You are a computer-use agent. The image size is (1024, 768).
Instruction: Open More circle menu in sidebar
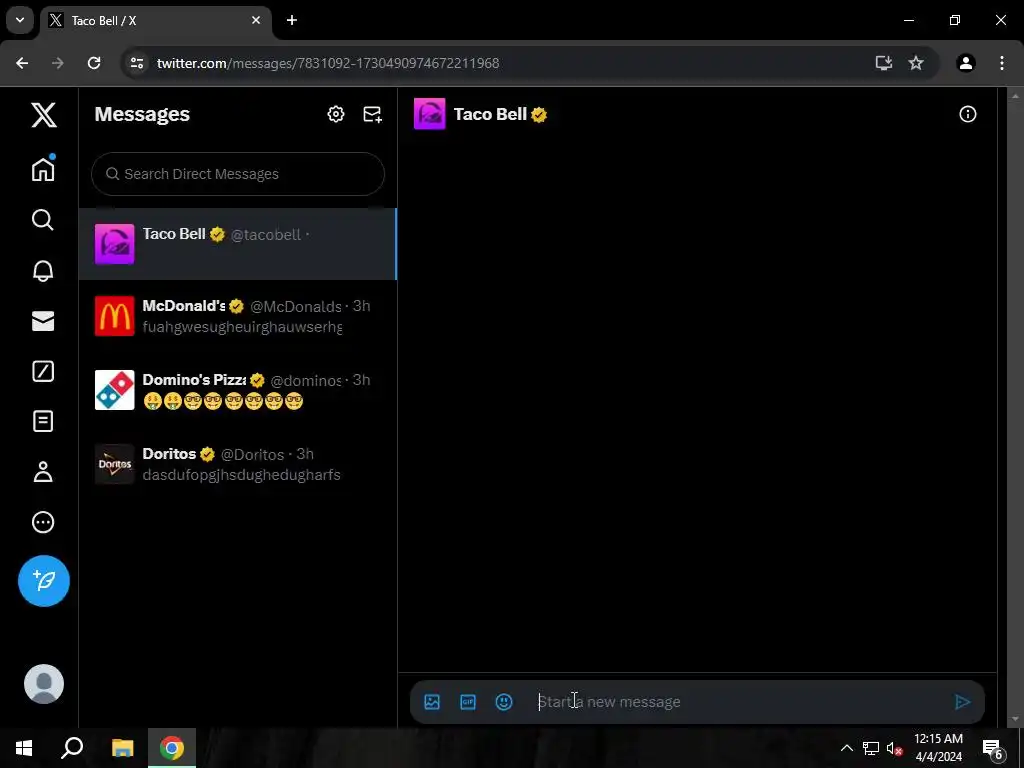tap(43, 522)
